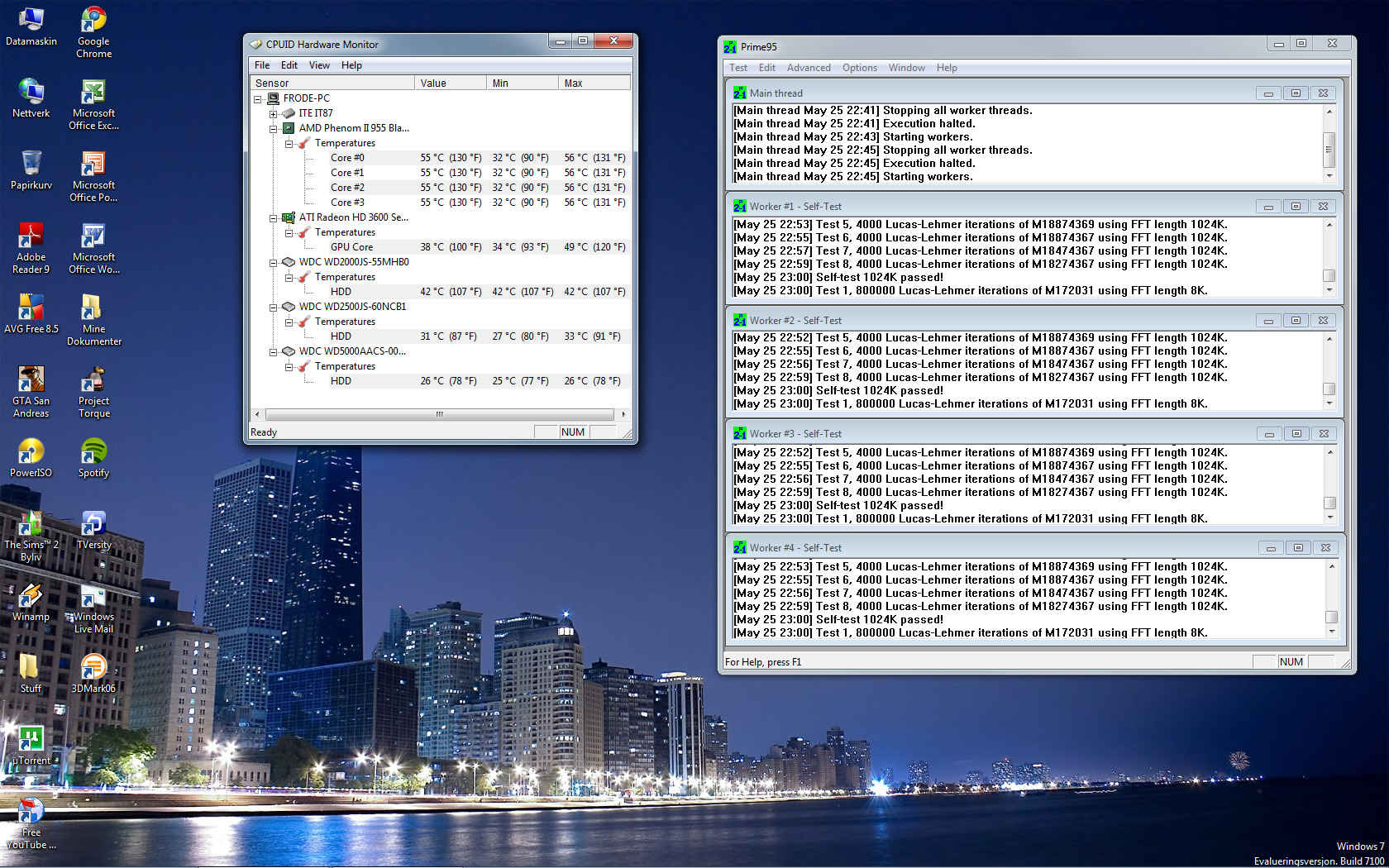
Task: Open the View menu in Hardware Monitor
Action: (319, 65)
